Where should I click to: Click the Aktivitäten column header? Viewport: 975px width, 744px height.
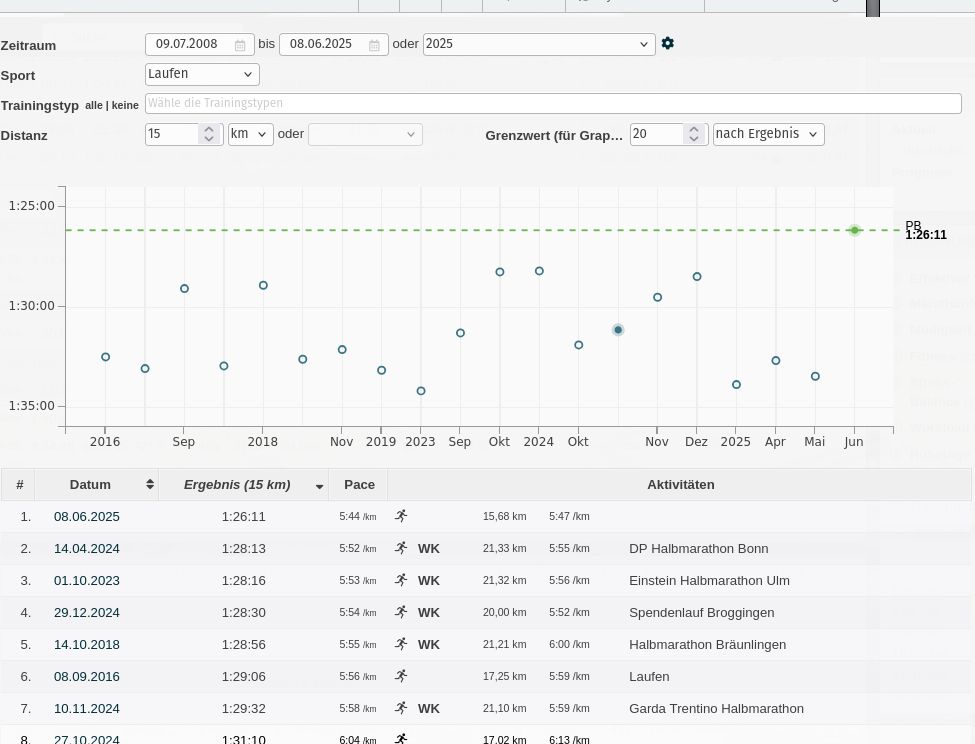click(x=680, y=484)
